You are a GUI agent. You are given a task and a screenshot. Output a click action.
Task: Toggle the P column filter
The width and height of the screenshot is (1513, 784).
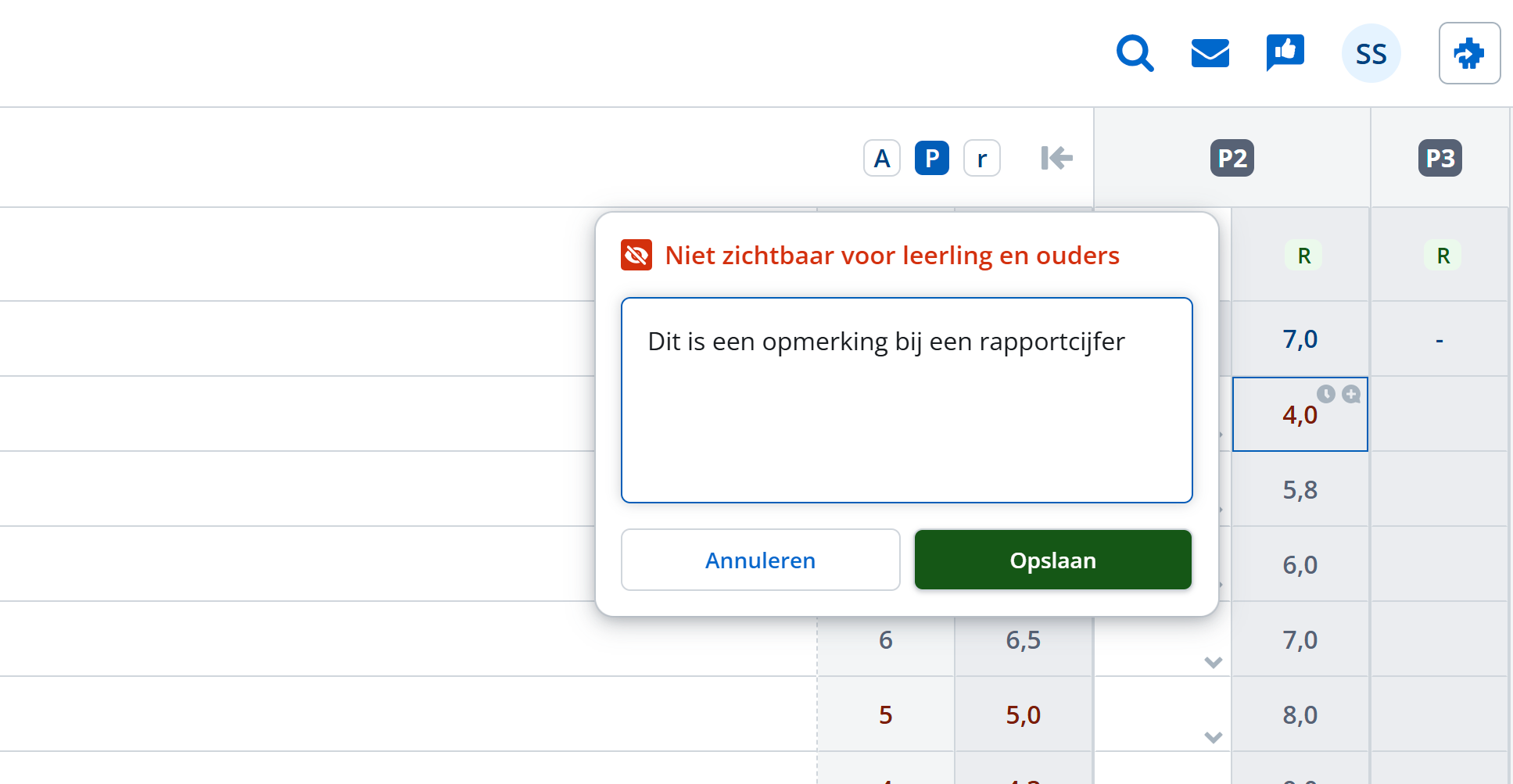[932, 158]
